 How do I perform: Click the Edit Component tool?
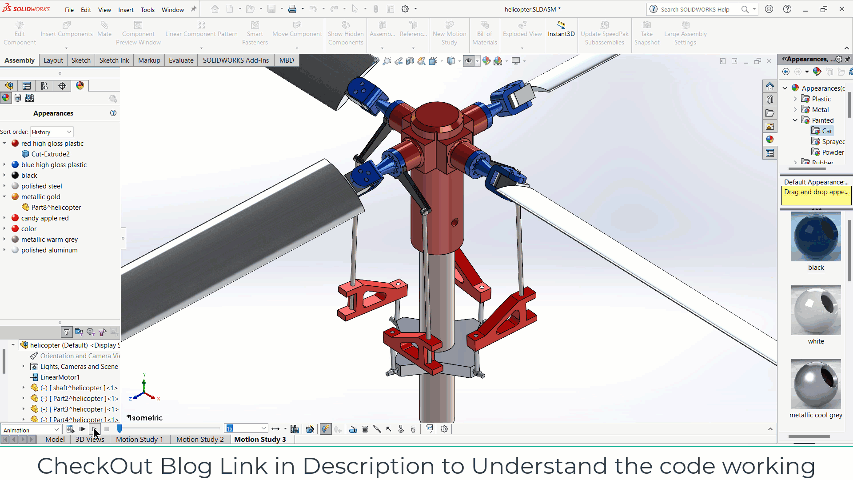[20, 33]
